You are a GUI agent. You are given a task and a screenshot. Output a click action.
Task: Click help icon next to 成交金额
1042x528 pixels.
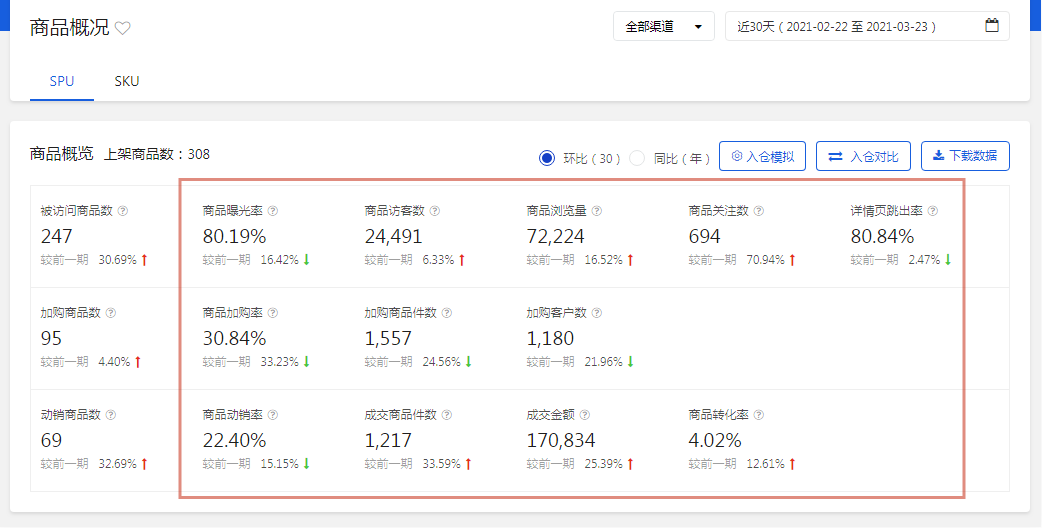[585, 414]
